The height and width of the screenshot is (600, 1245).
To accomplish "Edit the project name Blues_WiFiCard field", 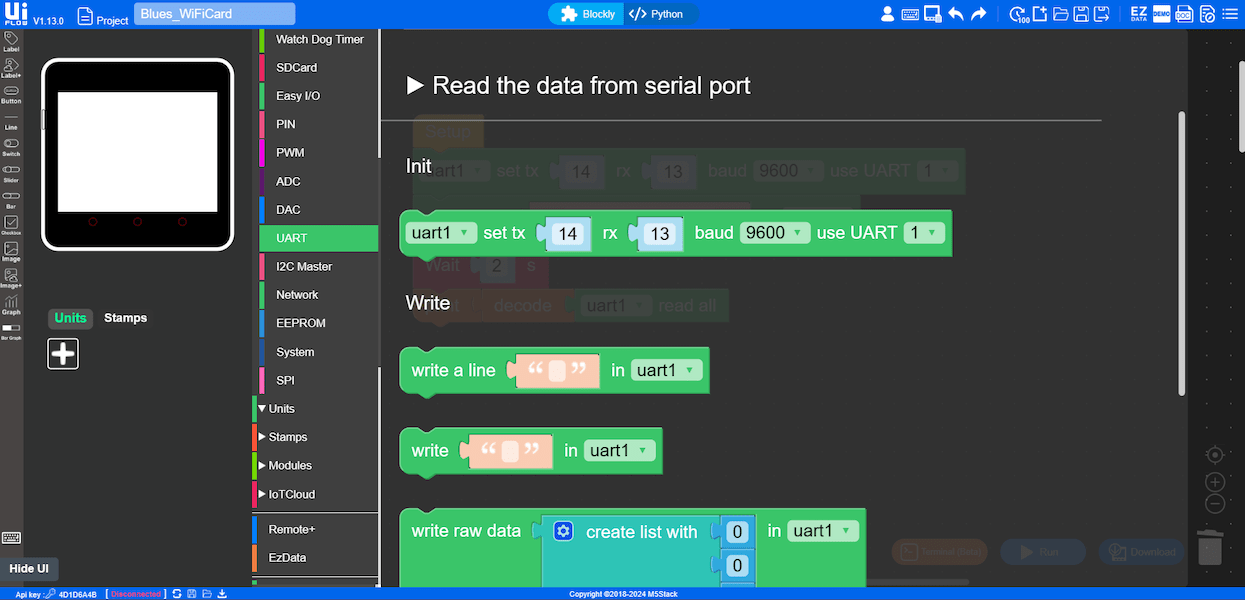I will pyautogui.click(x=214, y=14).
